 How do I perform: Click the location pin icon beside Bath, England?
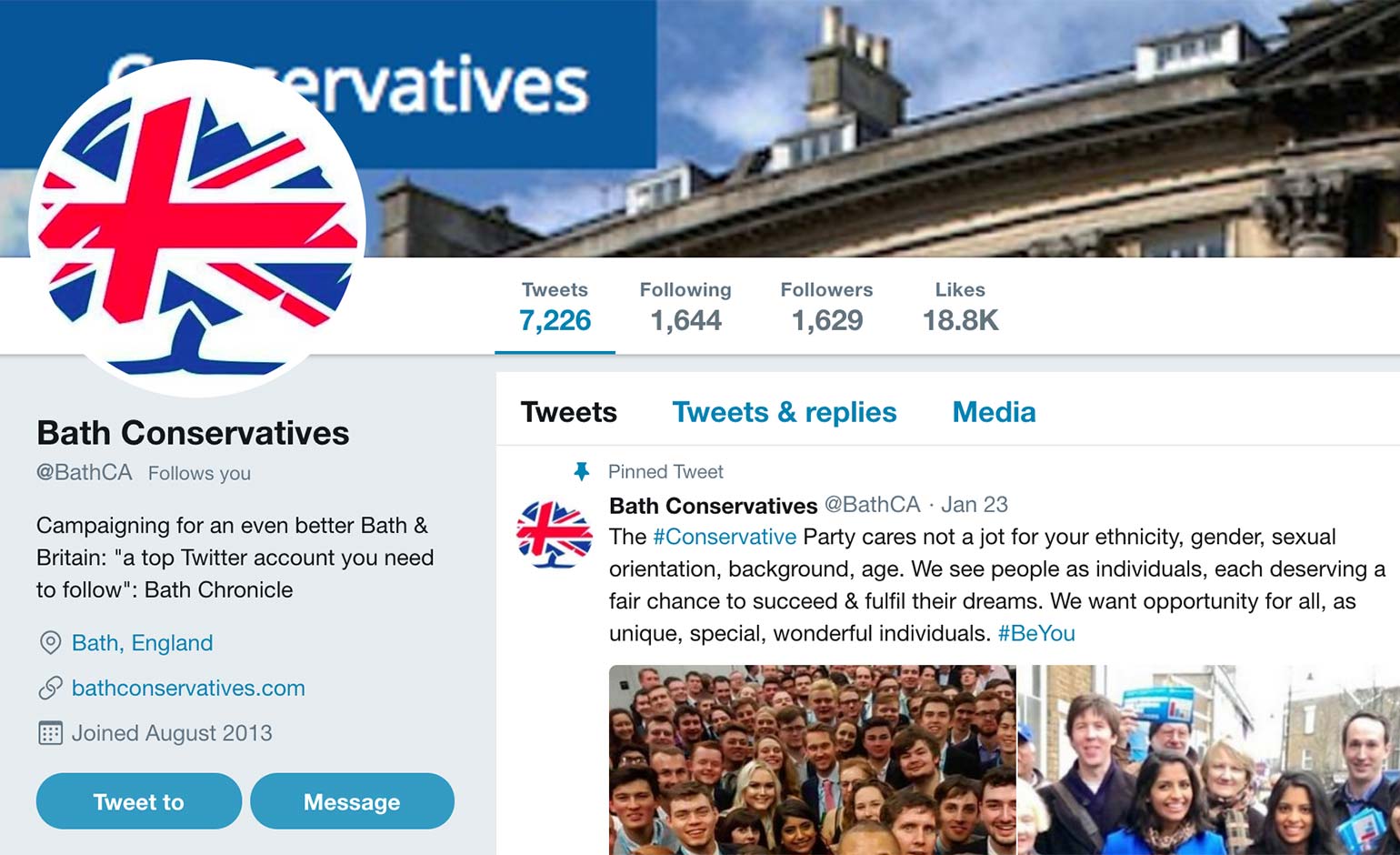point(50,643)
